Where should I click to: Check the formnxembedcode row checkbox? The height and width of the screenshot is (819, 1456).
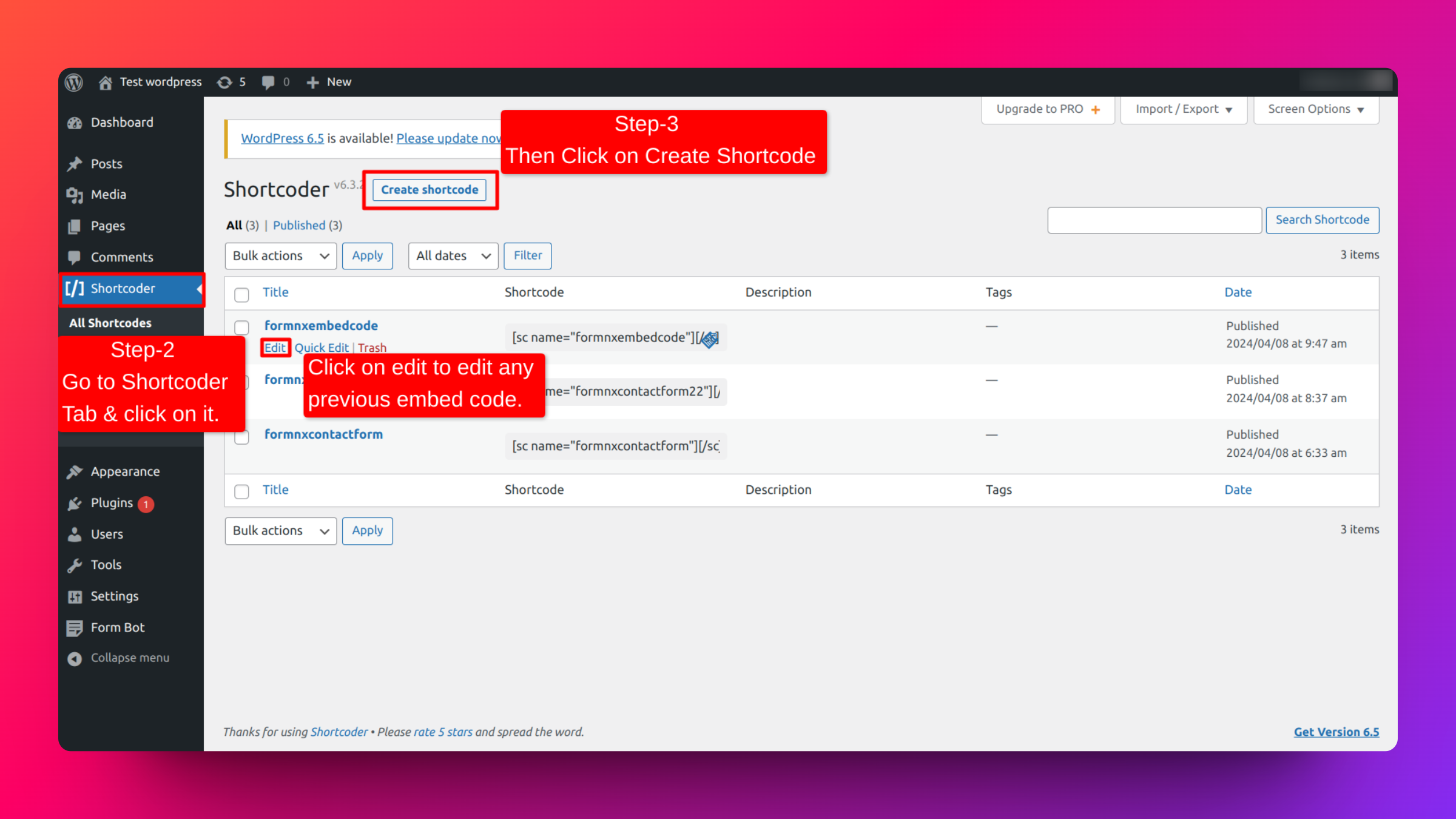(241, 328)
